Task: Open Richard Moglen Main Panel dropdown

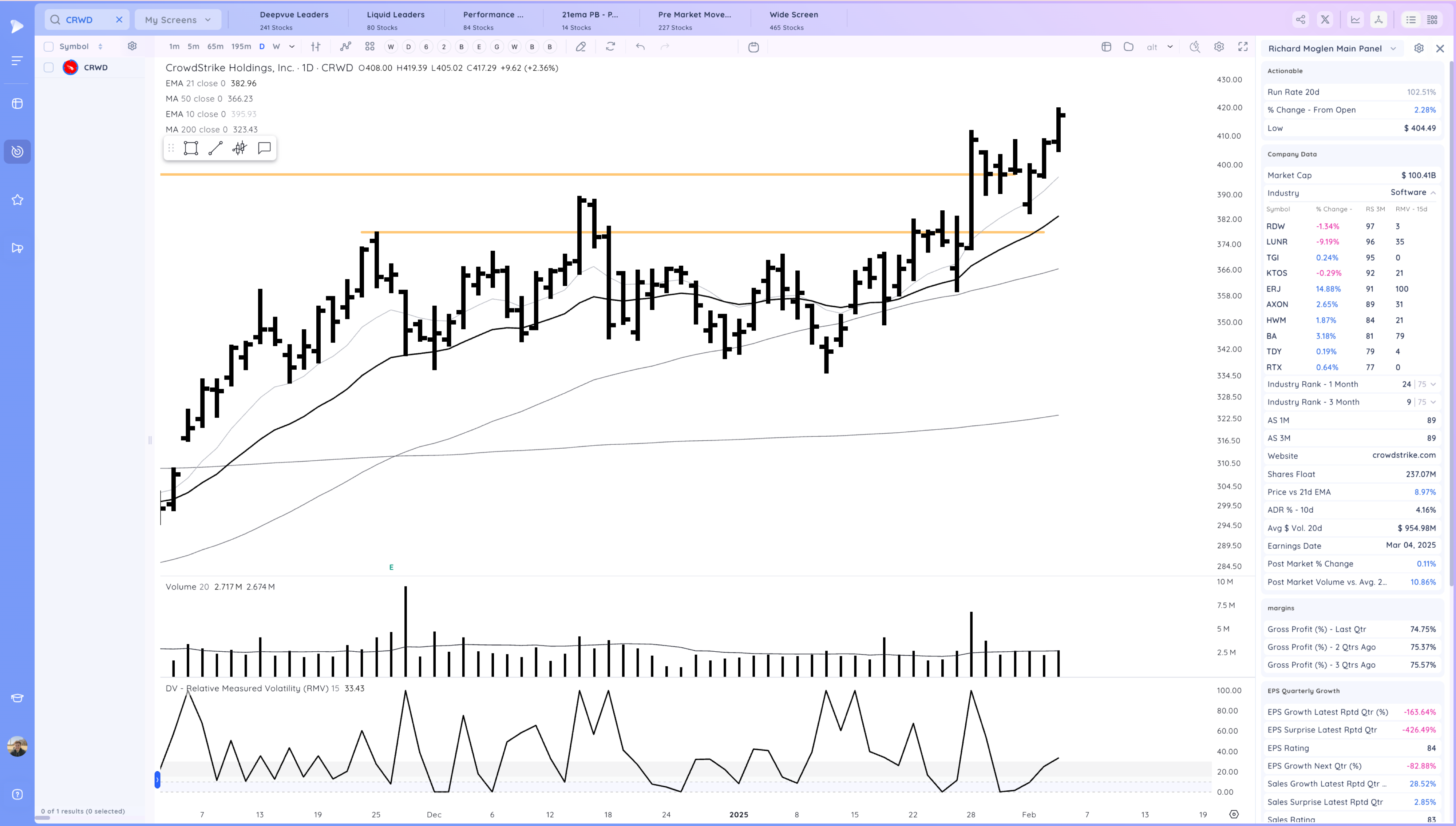Action: pos(1332,48)
